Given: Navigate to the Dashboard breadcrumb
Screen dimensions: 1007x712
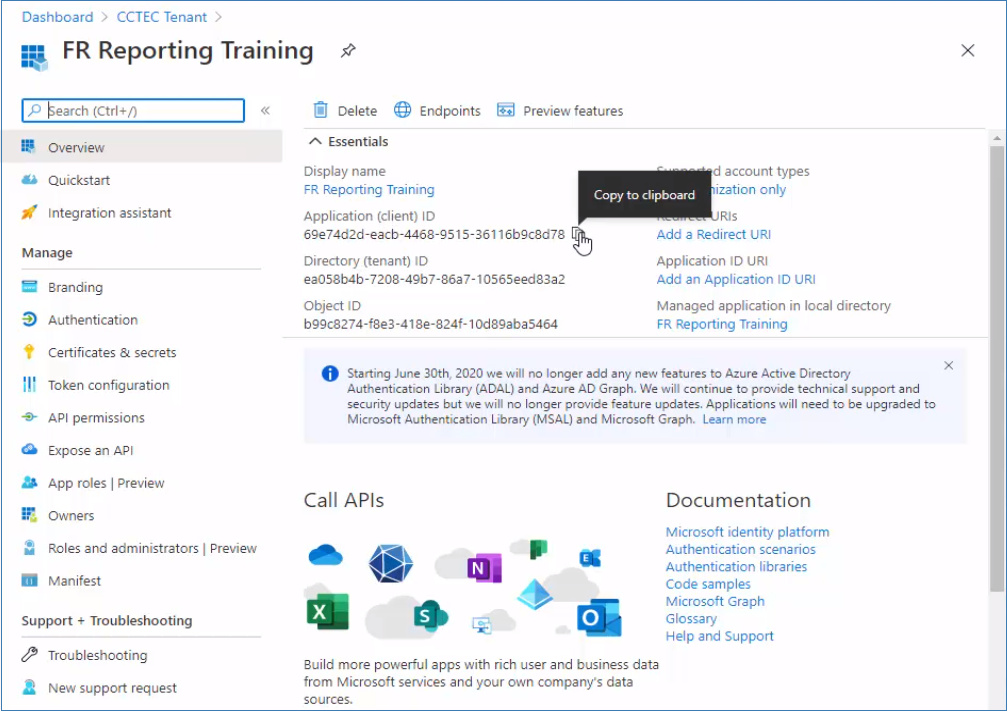Looking at the screenshot, I should [57, 17].
